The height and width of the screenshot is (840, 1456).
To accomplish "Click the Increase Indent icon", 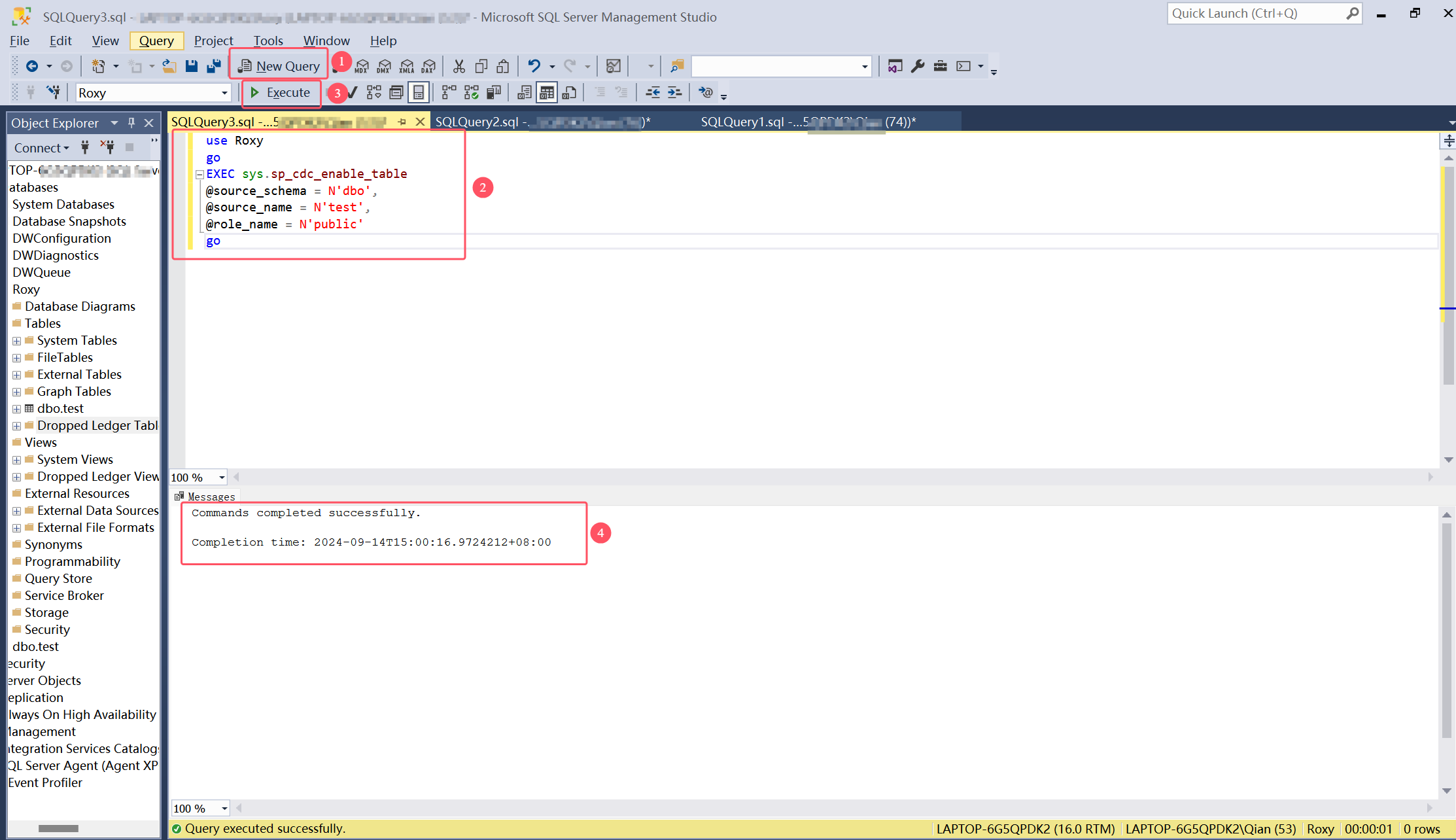I will click(674, 93).
